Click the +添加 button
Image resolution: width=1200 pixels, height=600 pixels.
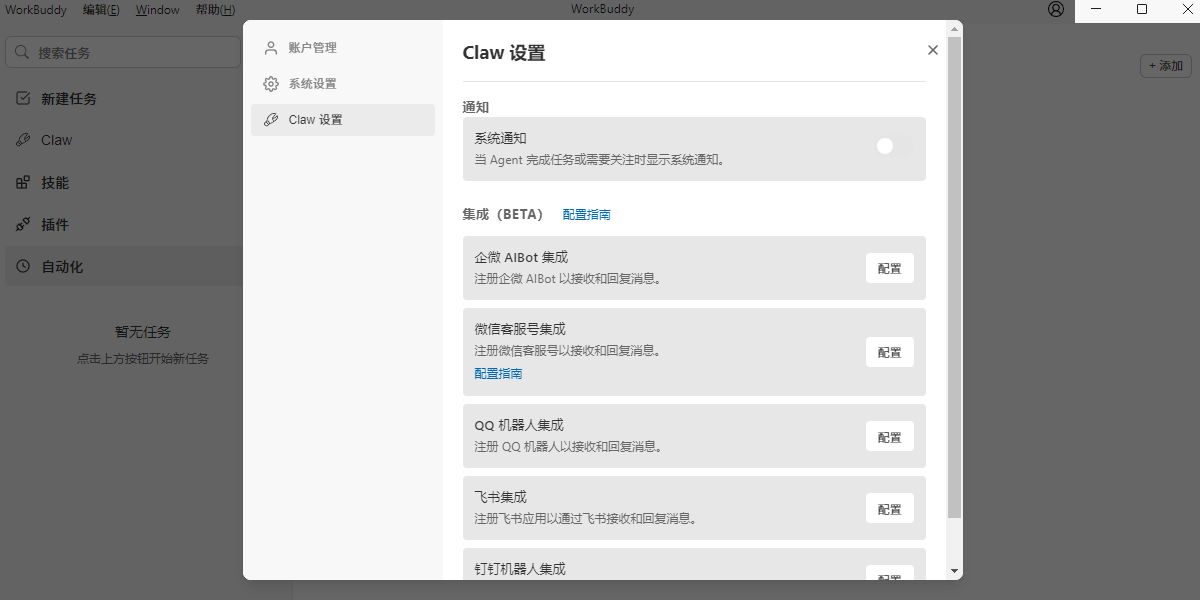[x=1165, y=65]
